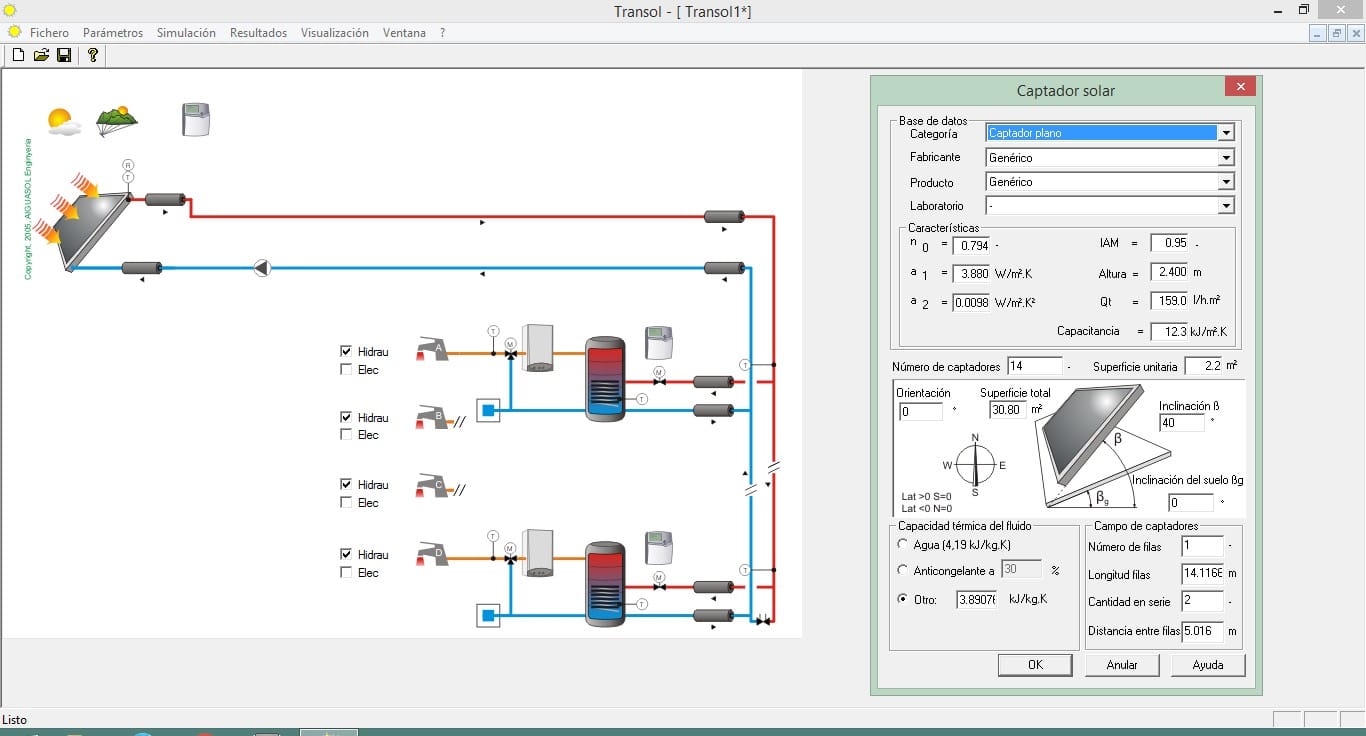Click the controller device icon near weather icons
Image resolution: width=1366 pixels, height=736 pixels.
click(x=195, y=119)
